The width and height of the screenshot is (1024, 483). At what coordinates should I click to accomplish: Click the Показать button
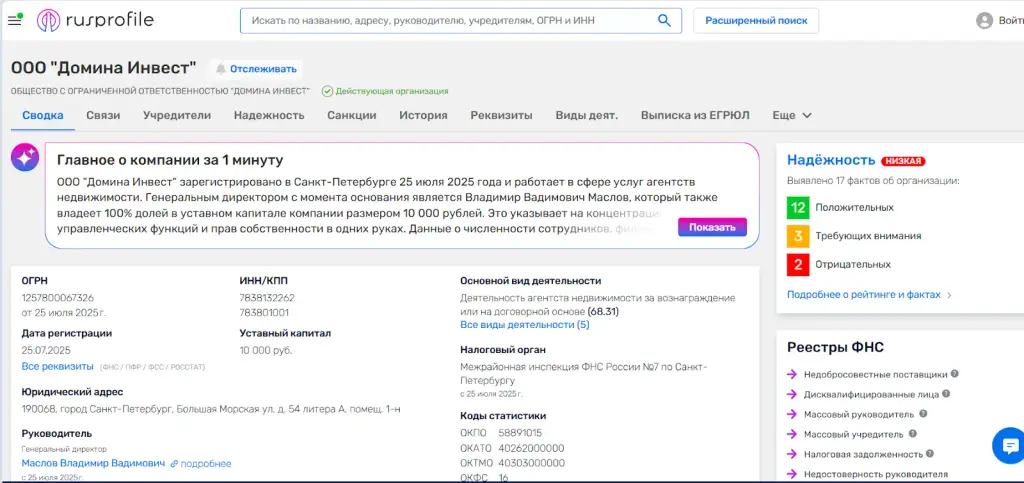coord(712,227)
